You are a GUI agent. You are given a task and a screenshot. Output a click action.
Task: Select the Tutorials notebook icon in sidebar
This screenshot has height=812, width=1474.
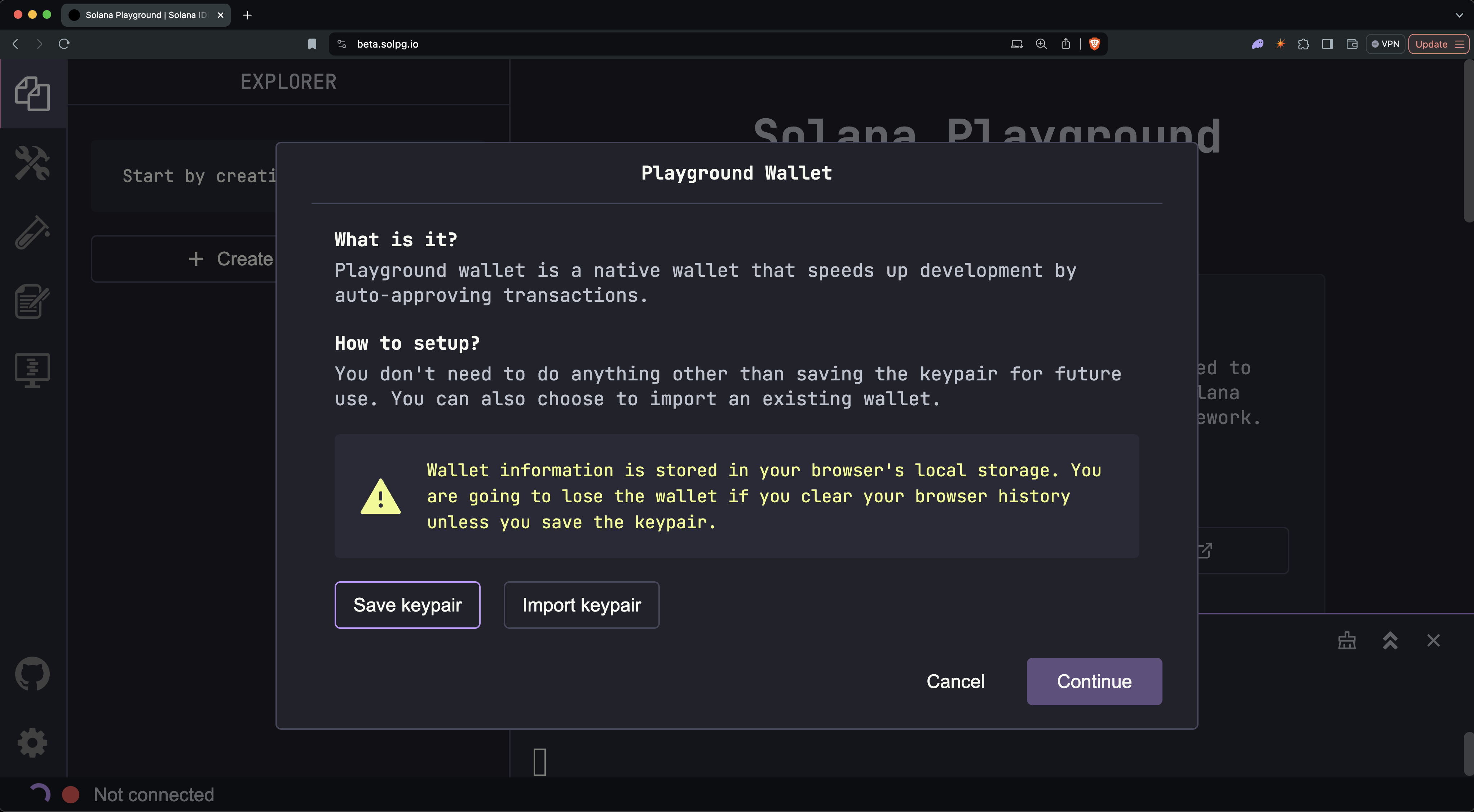[32, 302]
